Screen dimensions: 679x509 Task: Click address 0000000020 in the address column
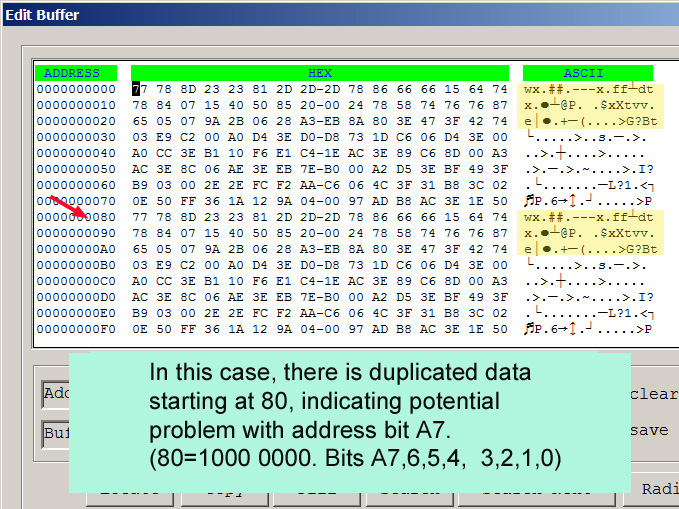click(76, 121)
